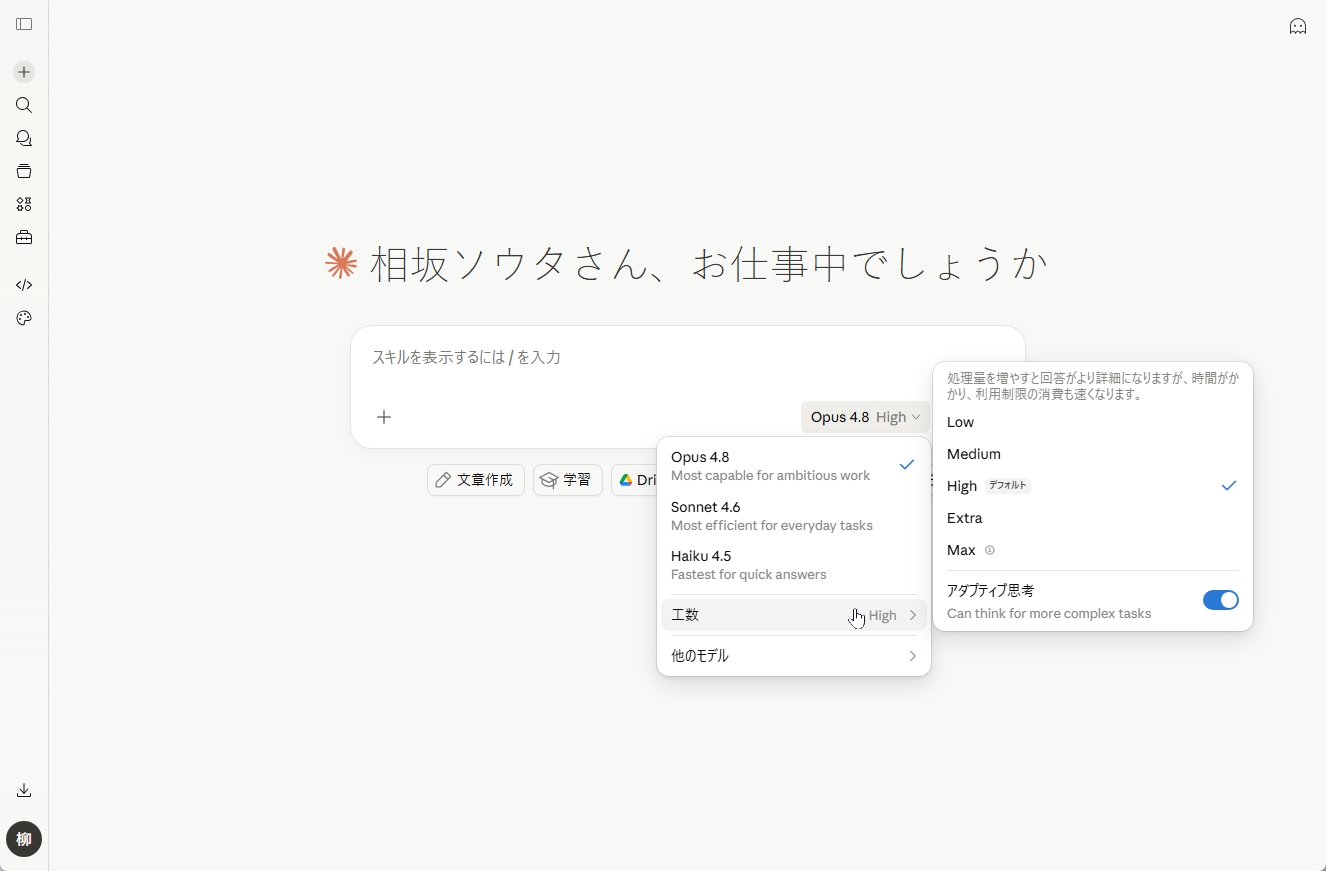The height and width of the screenshot is (871, 1326).
Task: Open the Opus 4.8 High model selector
Action: click(x=865, y=417)
